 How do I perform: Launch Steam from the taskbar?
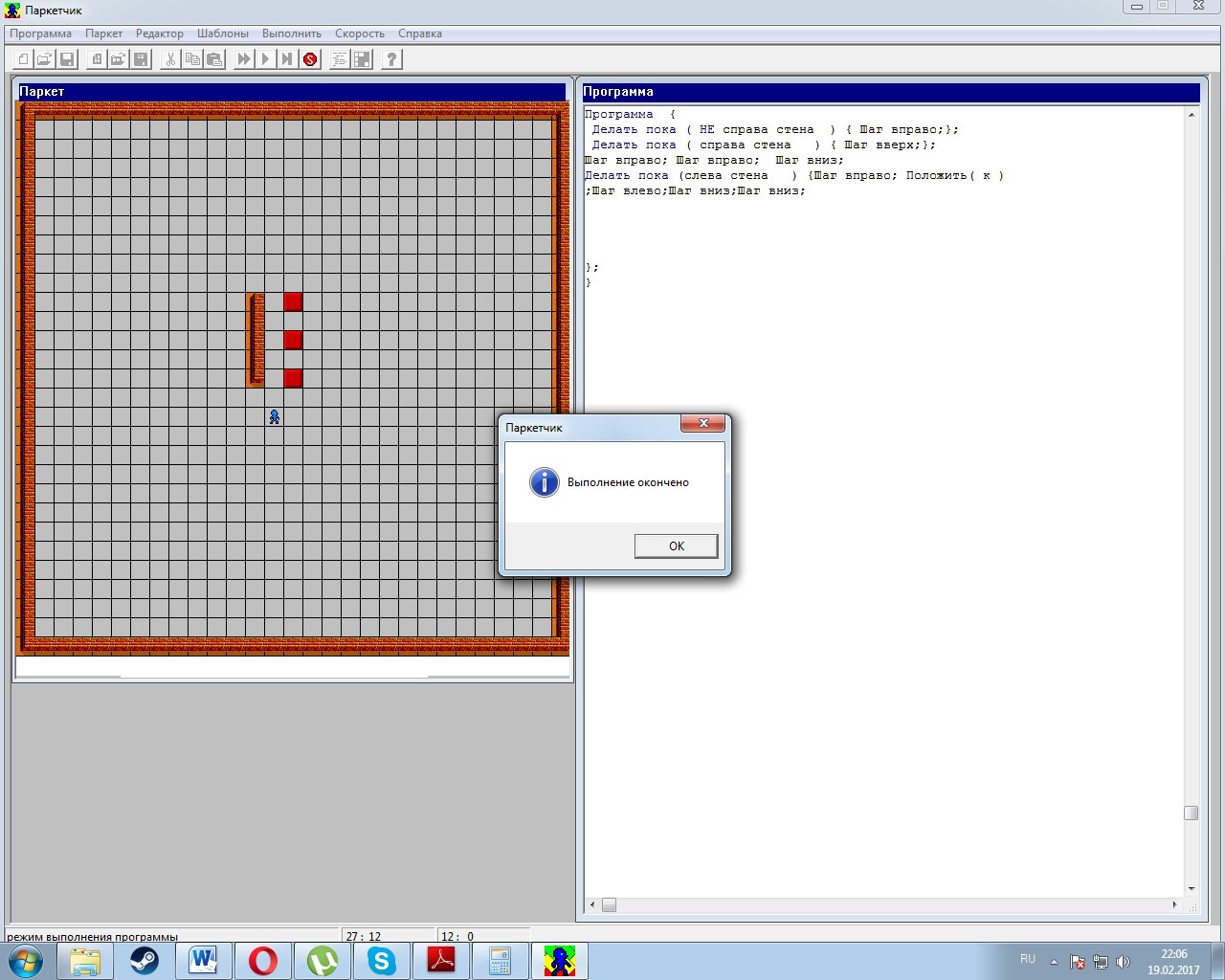point(145,961)
